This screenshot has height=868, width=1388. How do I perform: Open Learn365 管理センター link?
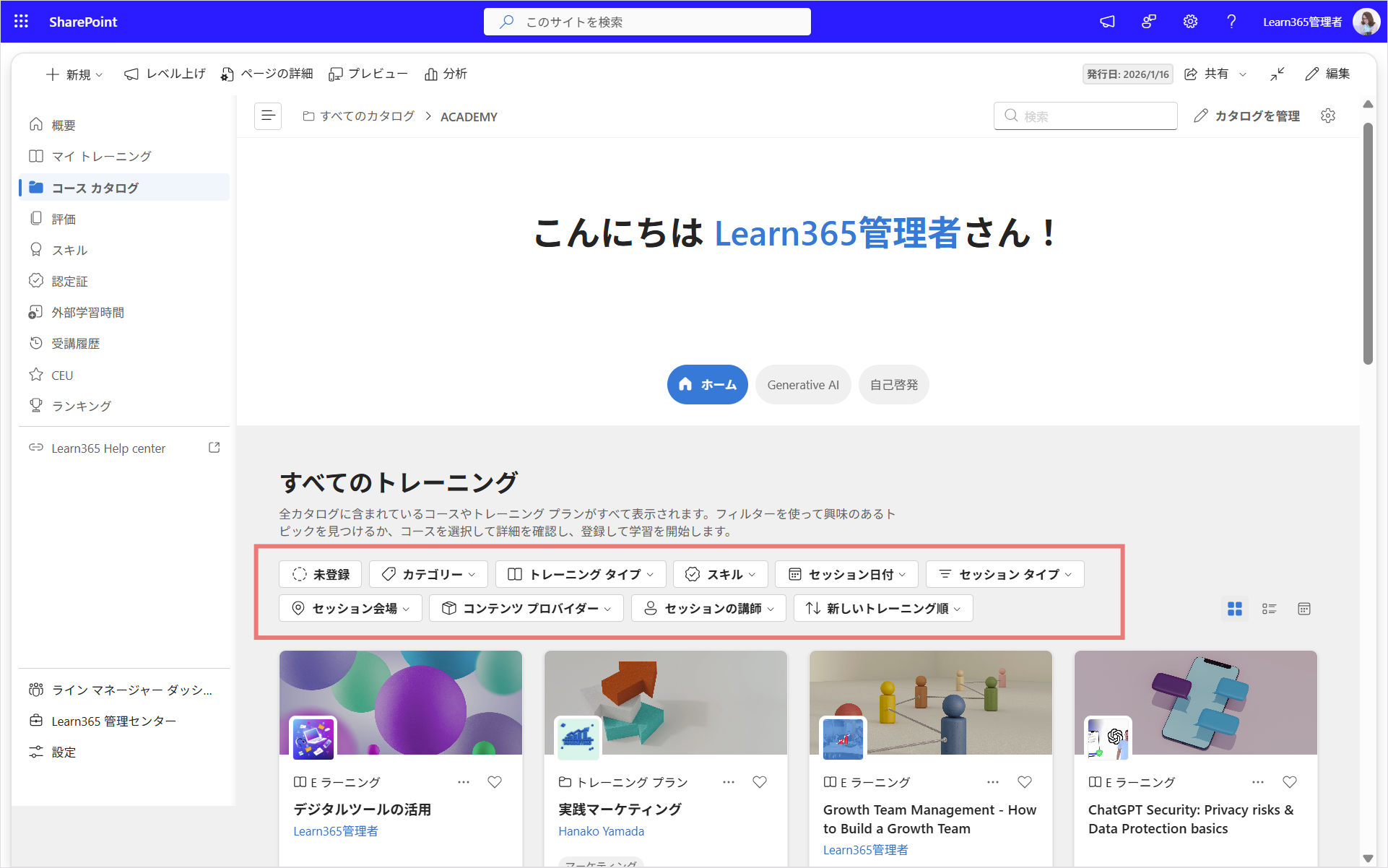coord(124,721)
